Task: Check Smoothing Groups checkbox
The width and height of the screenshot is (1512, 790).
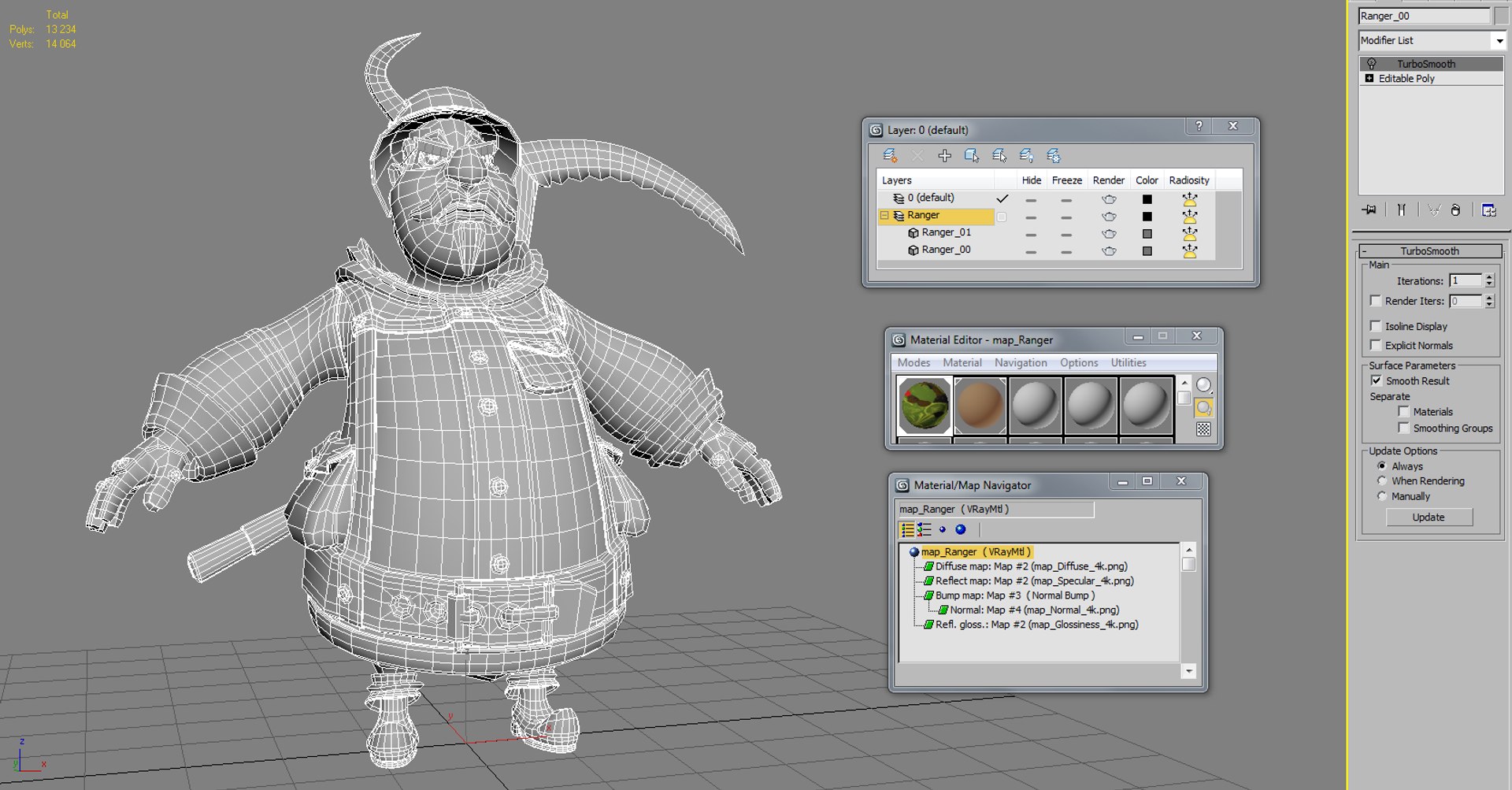Action: click(x=1403, y=428)
